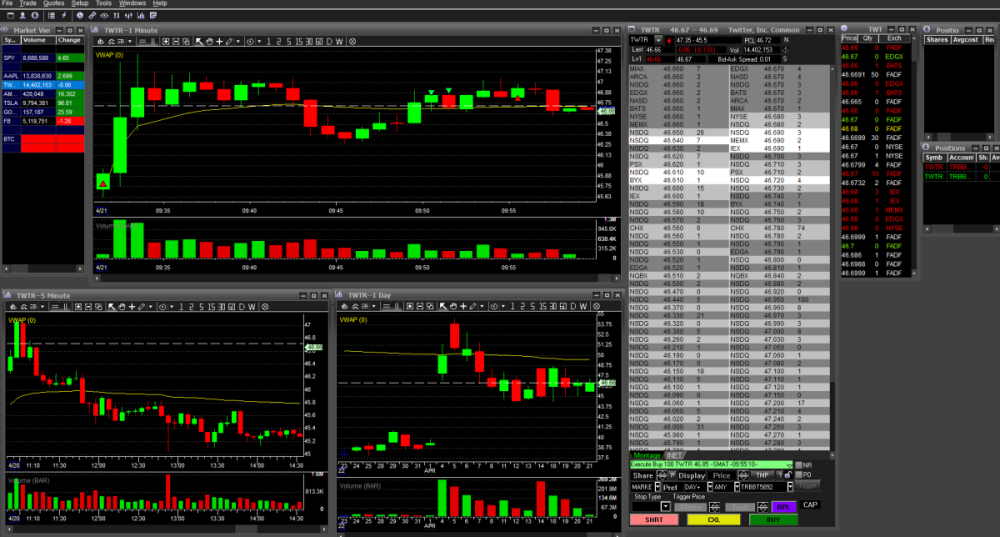Select the TSLA row in Market Viewer

click(43, 103)
